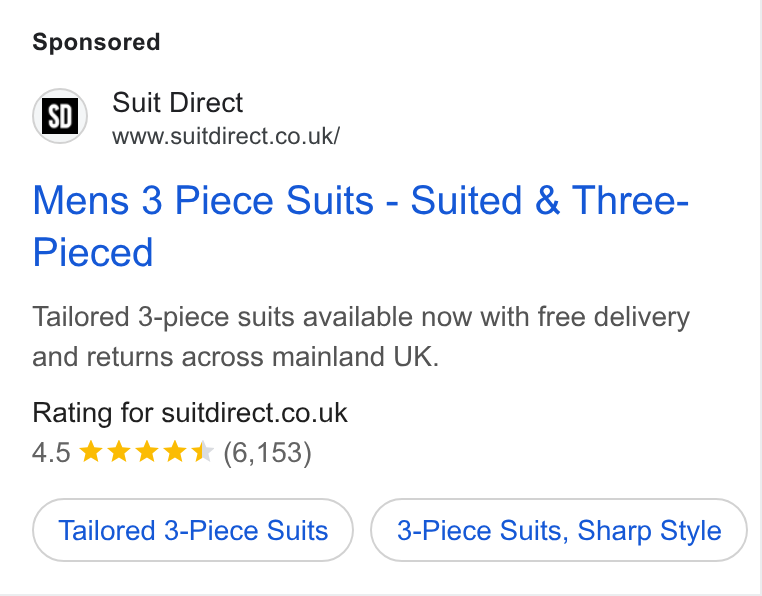The height and width of the screenshot is (596, 762).
Task: Click the first gold rating star
Action: (90, 452)
